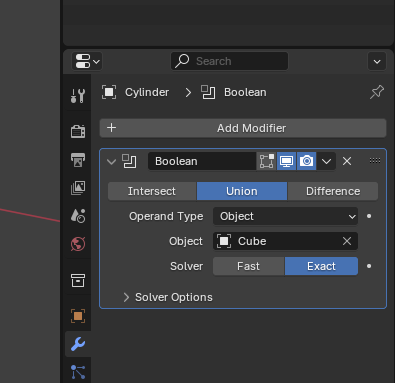Click the Add Modifier button
This screenshot has width=395, height=383.
243,128
